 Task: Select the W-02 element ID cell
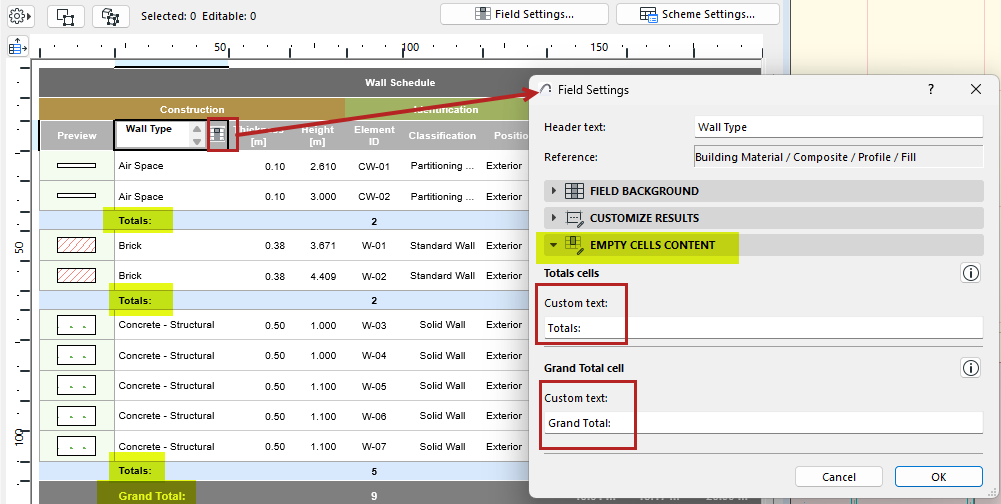click(x=374, y=277)
